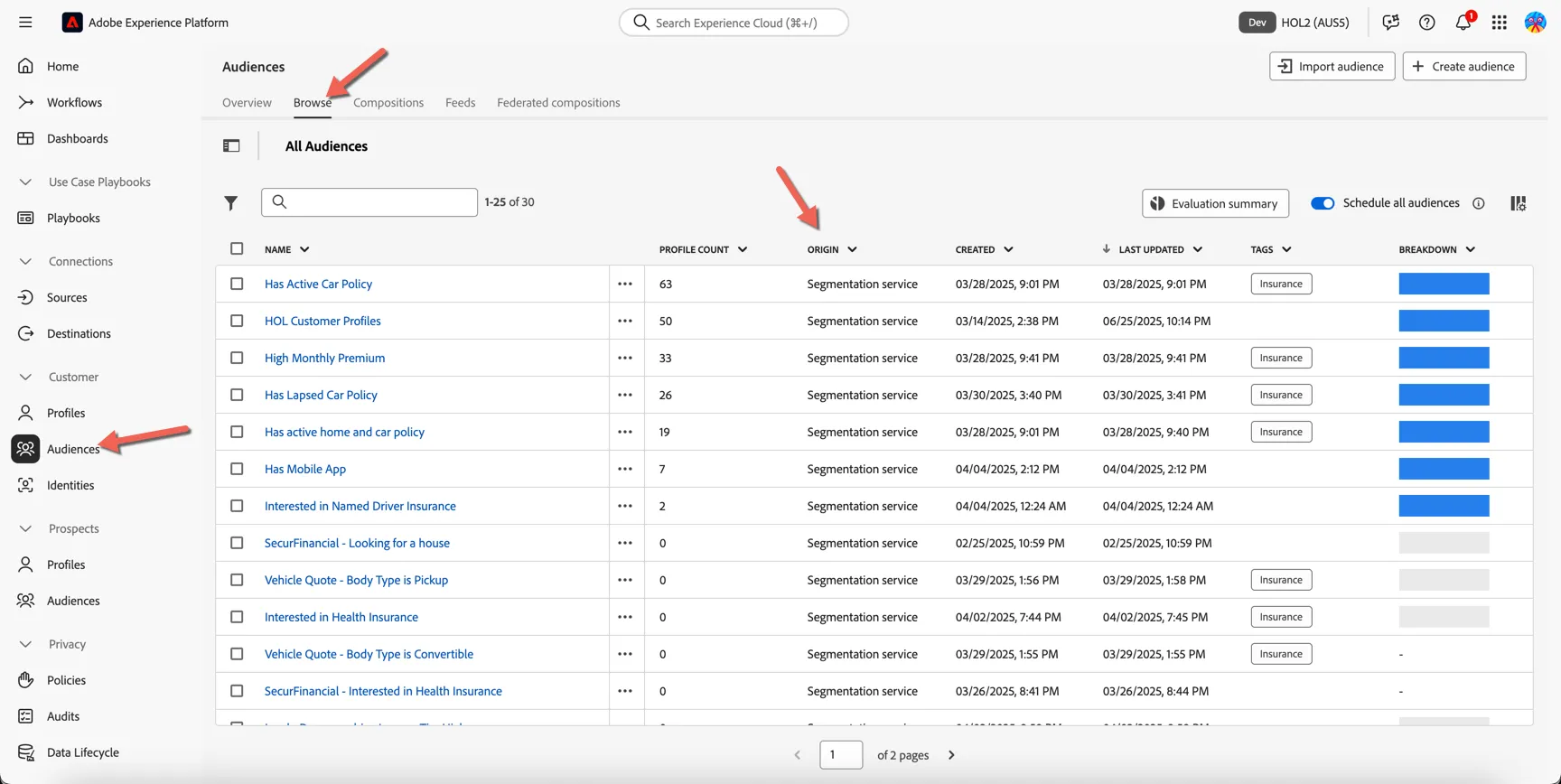This screenshot has width=1561, height=784.
Task: Click the page number input field
Action: tap(841, 755)
